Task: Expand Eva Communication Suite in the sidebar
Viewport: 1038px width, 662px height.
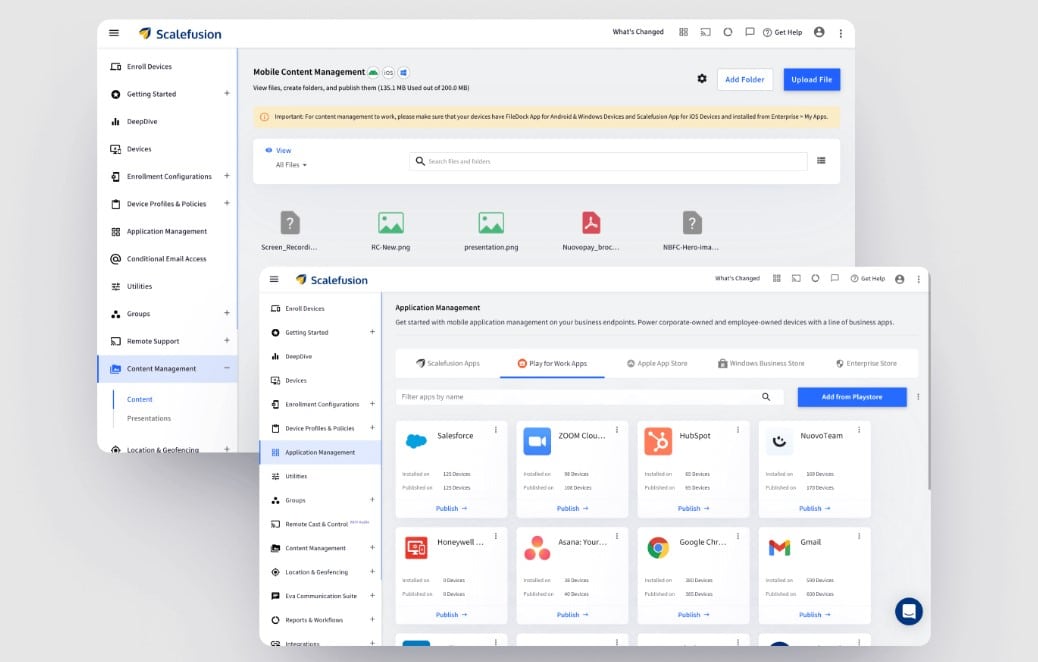Action: (x=372, y=596)
